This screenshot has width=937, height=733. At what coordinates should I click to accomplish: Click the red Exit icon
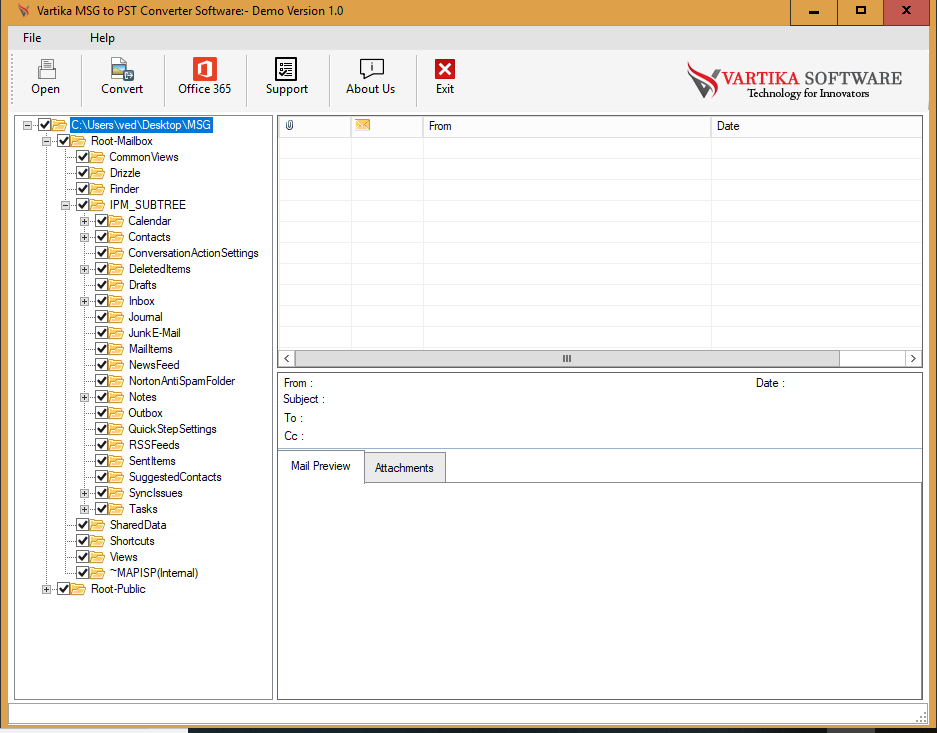(x=445, y=69)
